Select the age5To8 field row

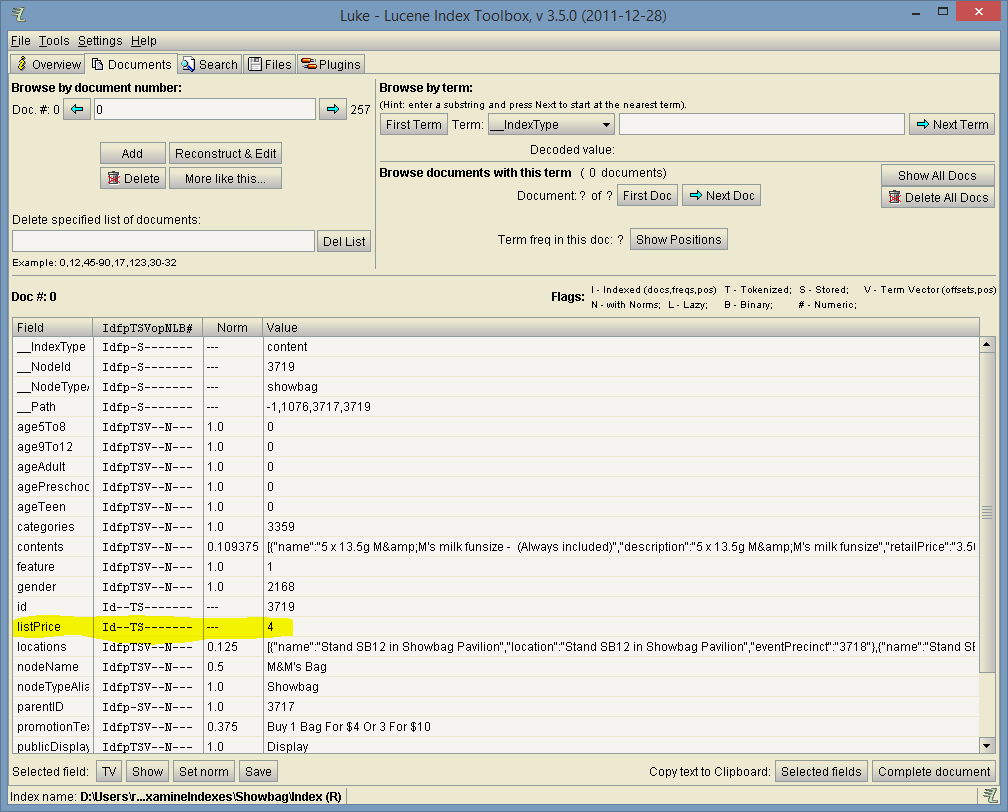[495, 426]
